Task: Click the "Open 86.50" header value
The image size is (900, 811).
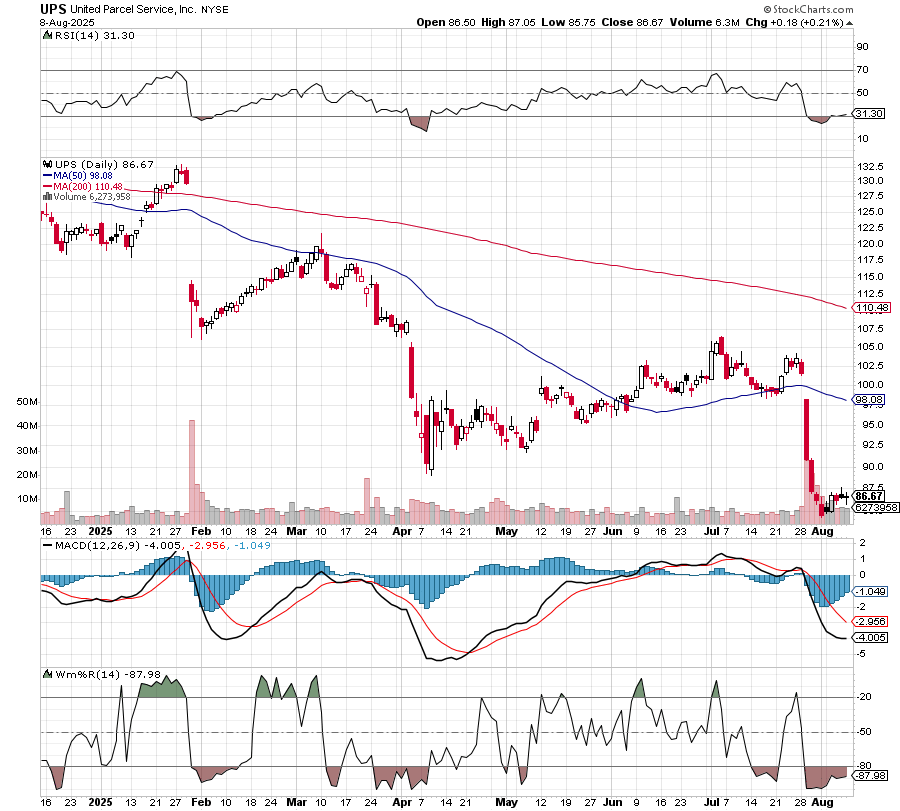Action: [446, 22]
